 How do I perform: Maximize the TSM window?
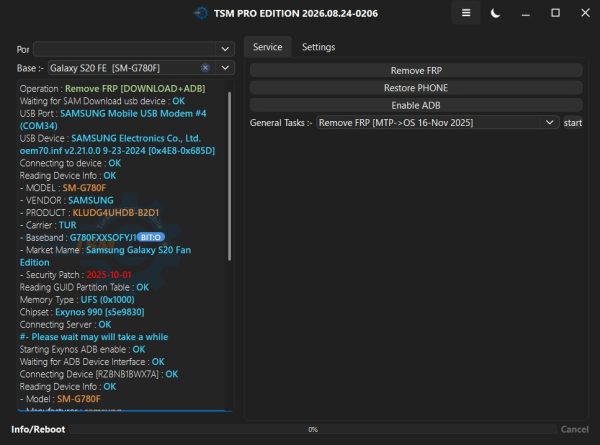(555, 13)
